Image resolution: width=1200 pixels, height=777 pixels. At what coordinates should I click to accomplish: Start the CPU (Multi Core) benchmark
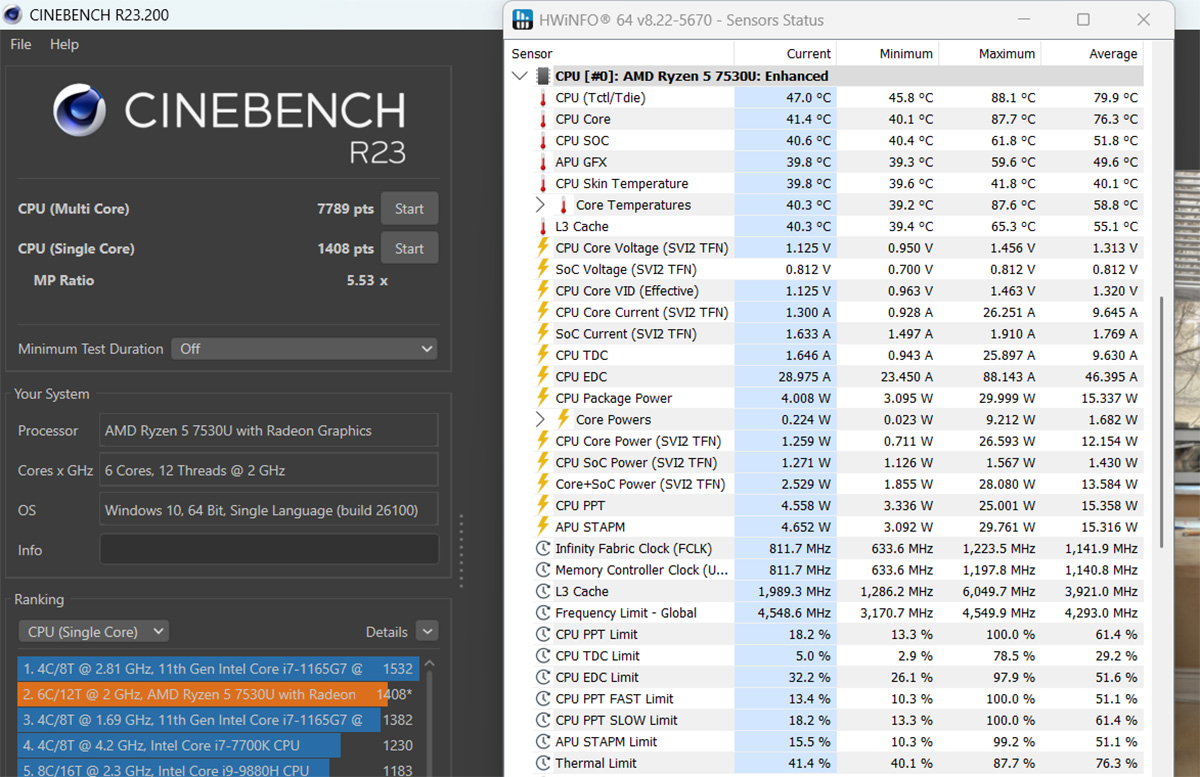(409, 209)
